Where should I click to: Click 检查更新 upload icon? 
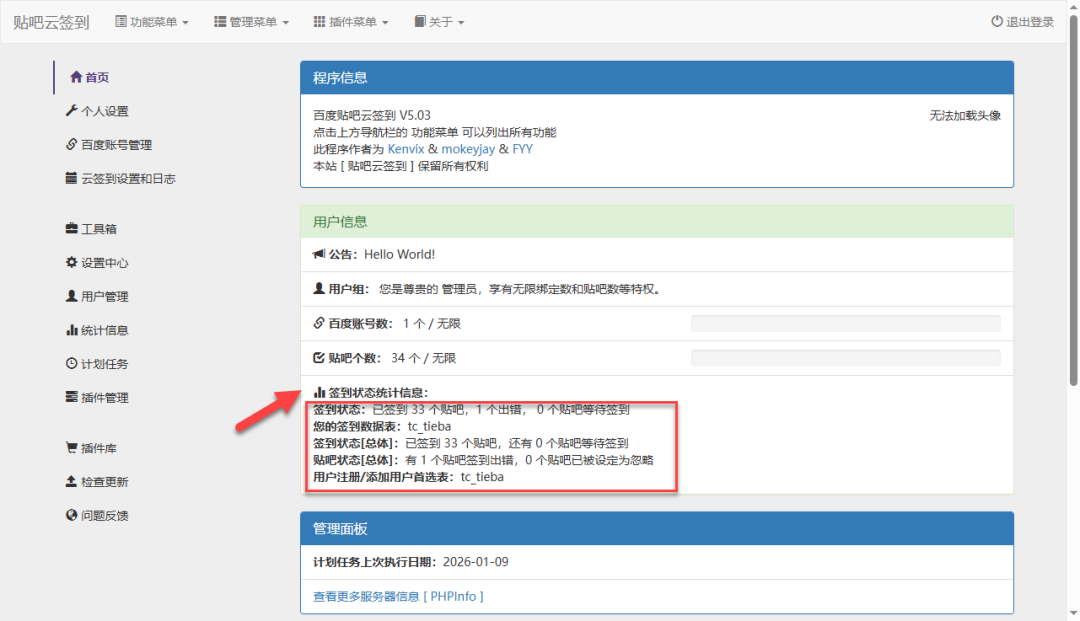click(71, 481)
